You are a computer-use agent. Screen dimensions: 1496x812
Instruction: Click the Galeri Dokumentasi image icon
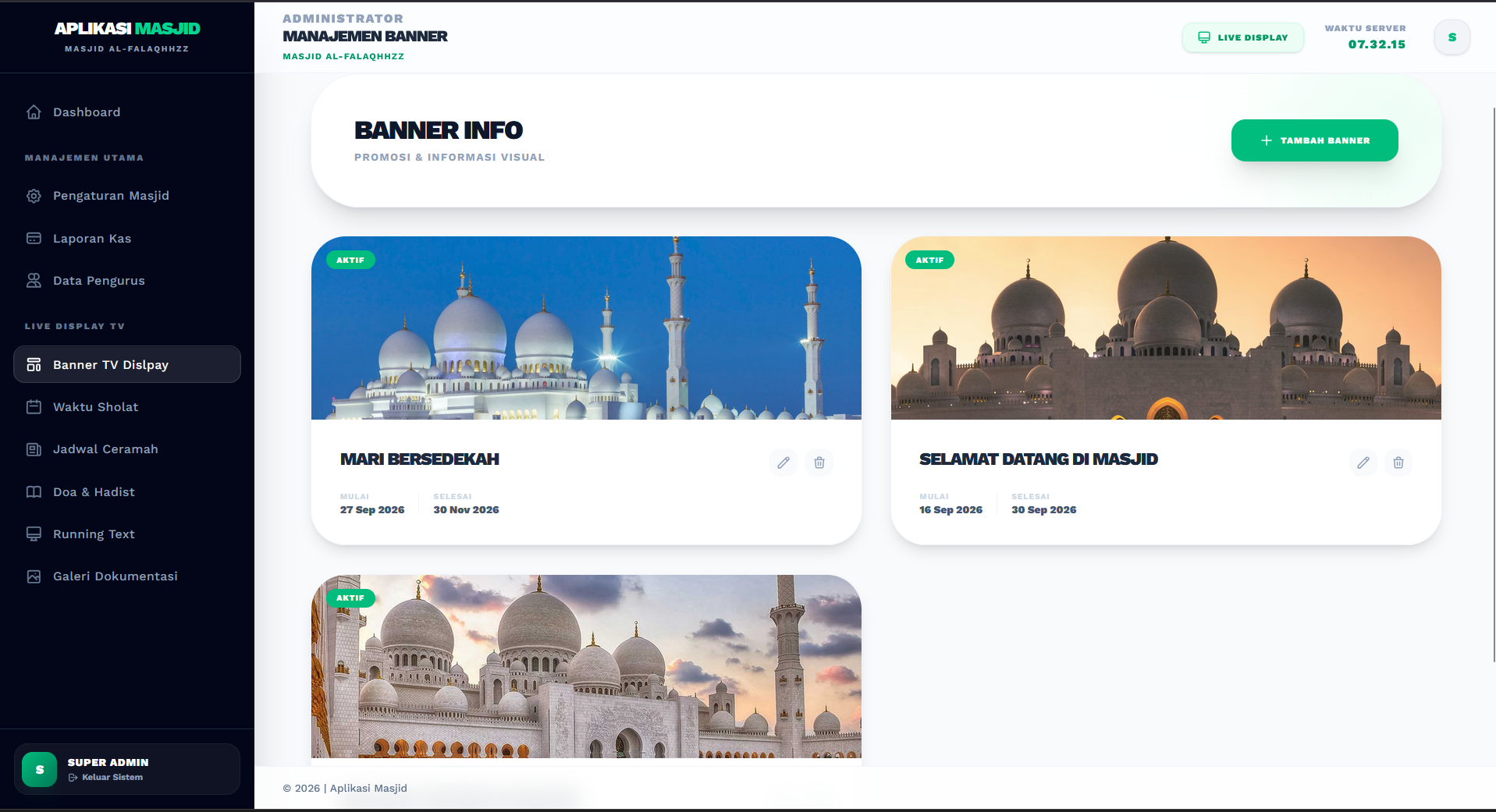[x=34, y=576]
